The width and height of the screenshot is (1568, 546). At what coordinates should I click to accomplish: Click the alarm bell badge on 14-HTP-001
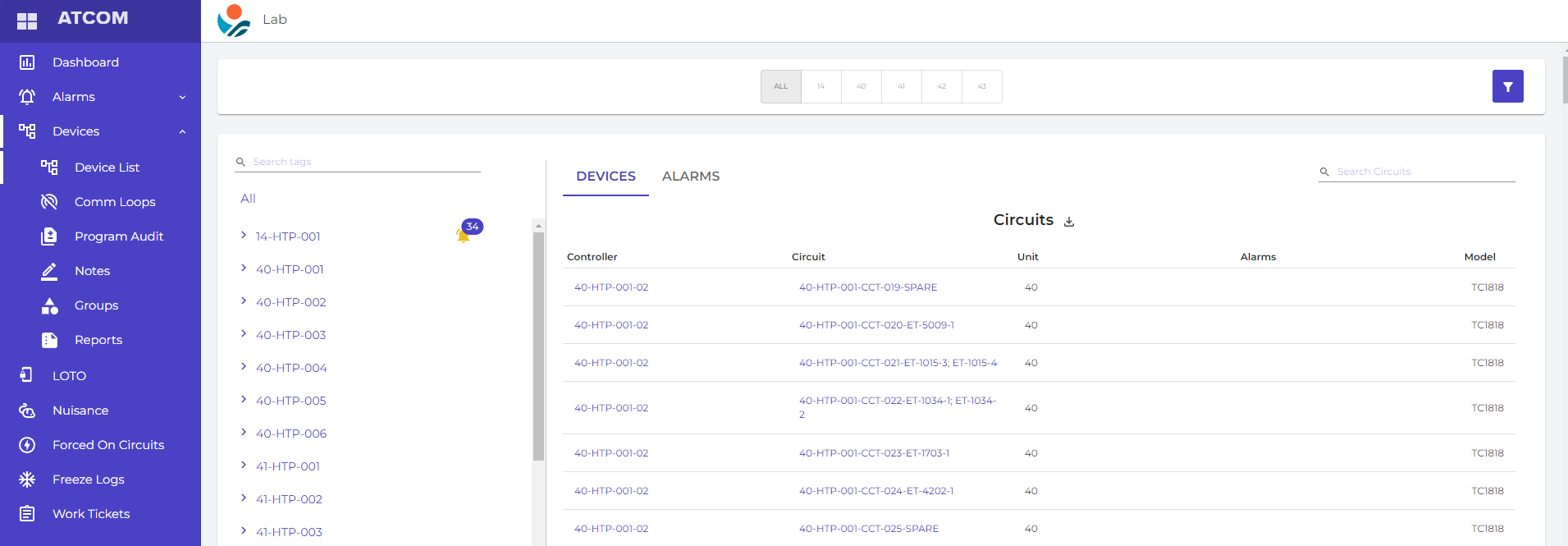click(464, 235)
